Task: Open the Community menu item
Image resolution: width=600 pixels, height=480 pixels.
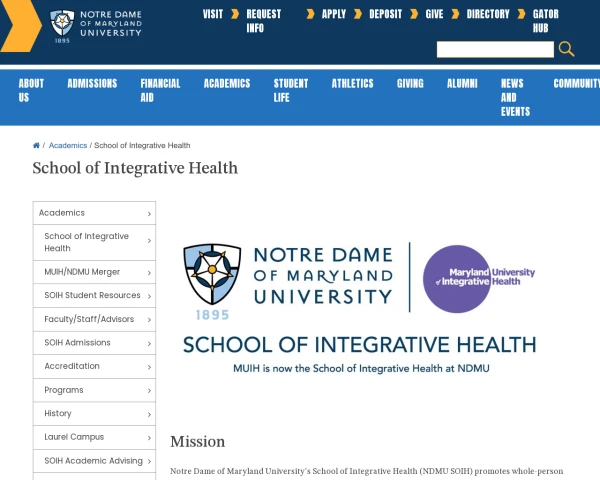Action: 577,83
